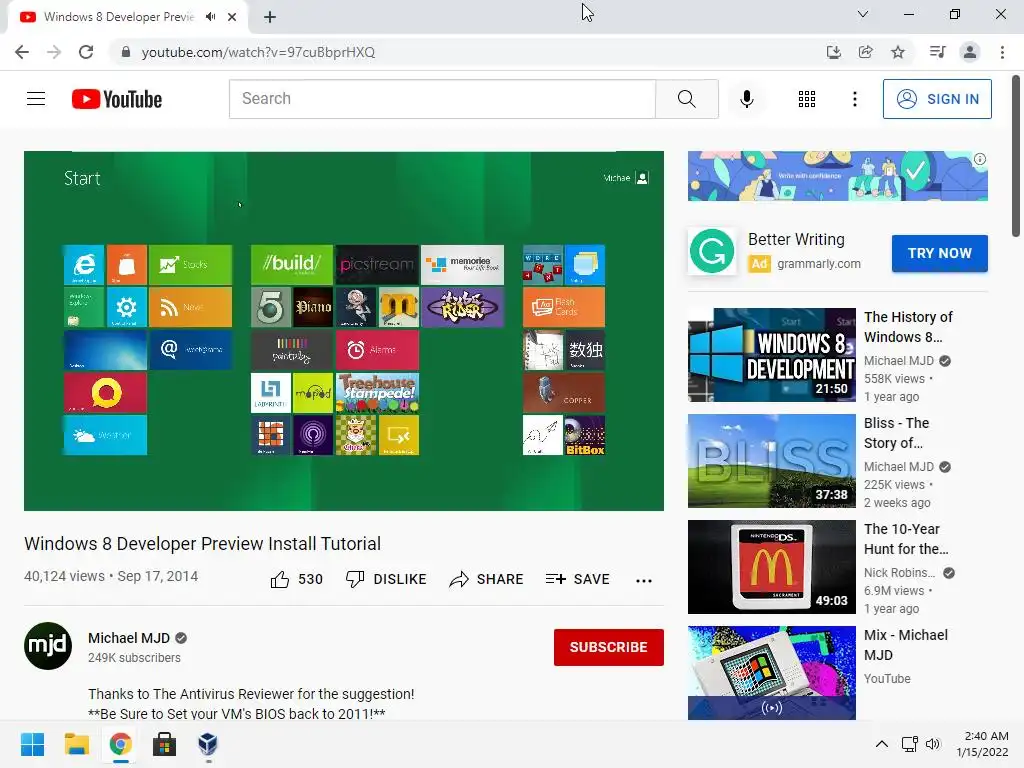Click the Grammarly logo in ad
The width and height of the screenshot is (1024, 768).
[x=711, y=251]
